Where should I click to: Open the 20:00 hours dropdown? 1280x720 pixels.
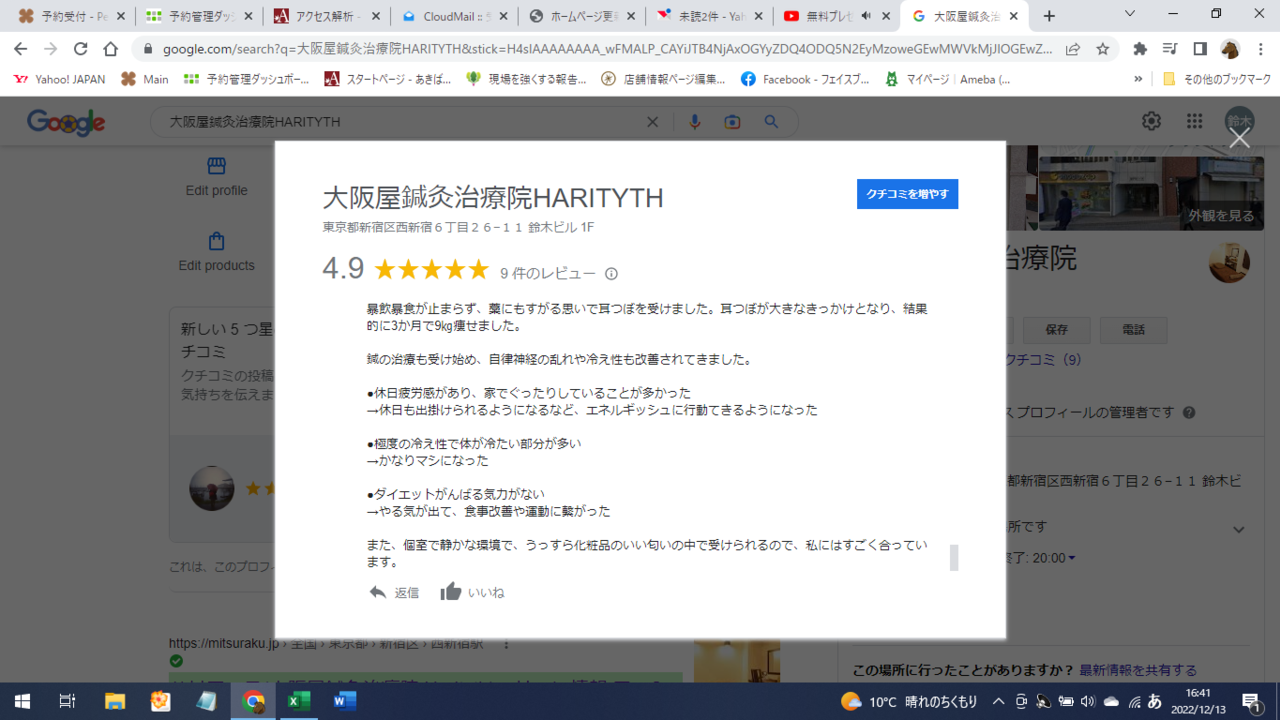pos(1054,558)
